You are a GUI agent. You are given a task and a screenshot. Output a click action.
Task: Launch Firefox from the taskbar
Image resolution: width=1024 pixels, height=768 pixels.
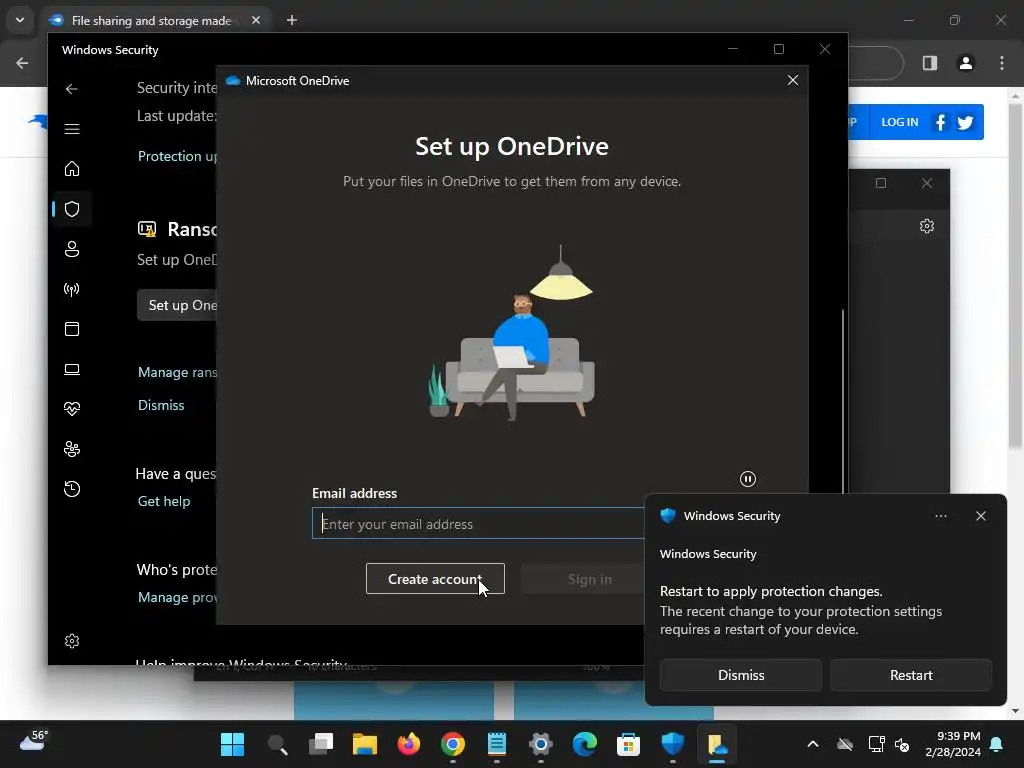(409, 744)
